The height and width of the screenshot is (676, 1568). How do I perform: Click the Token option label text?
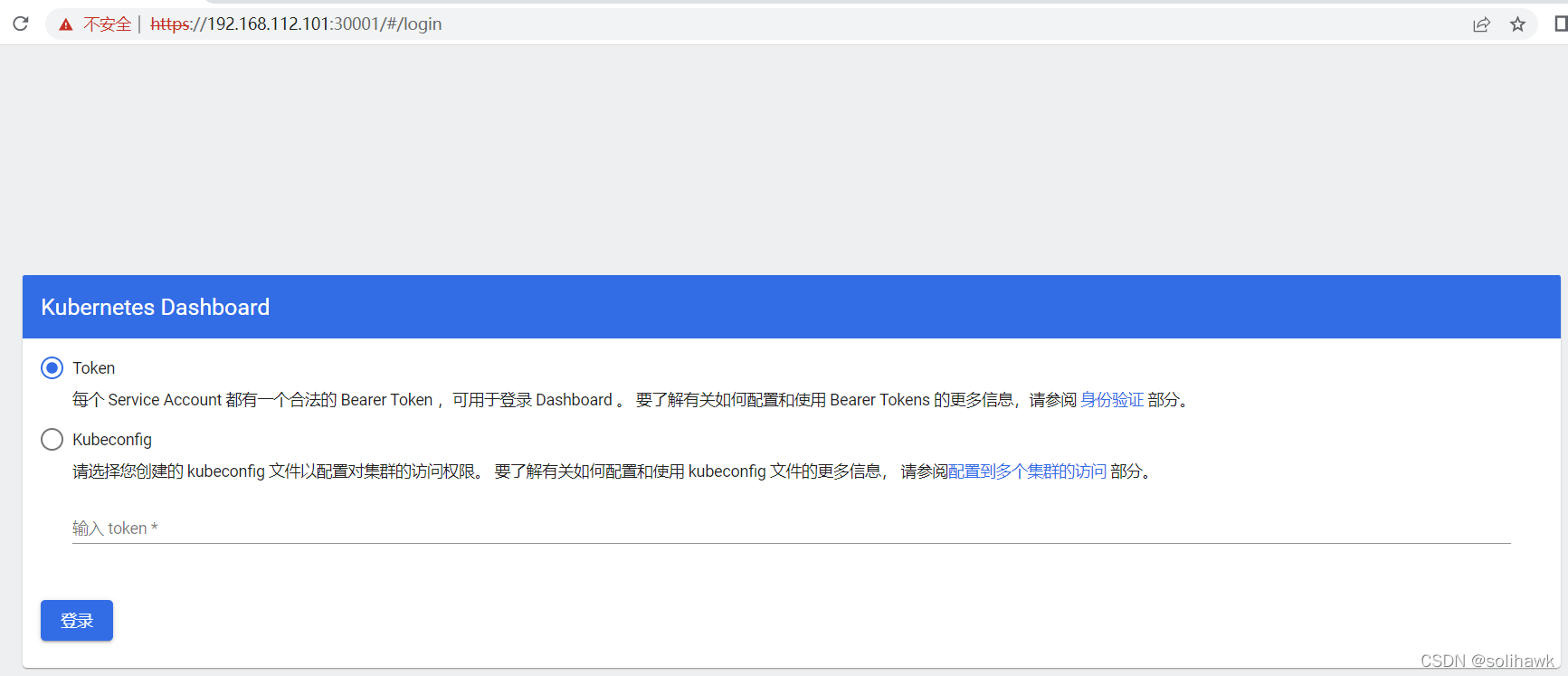(93, 368)
